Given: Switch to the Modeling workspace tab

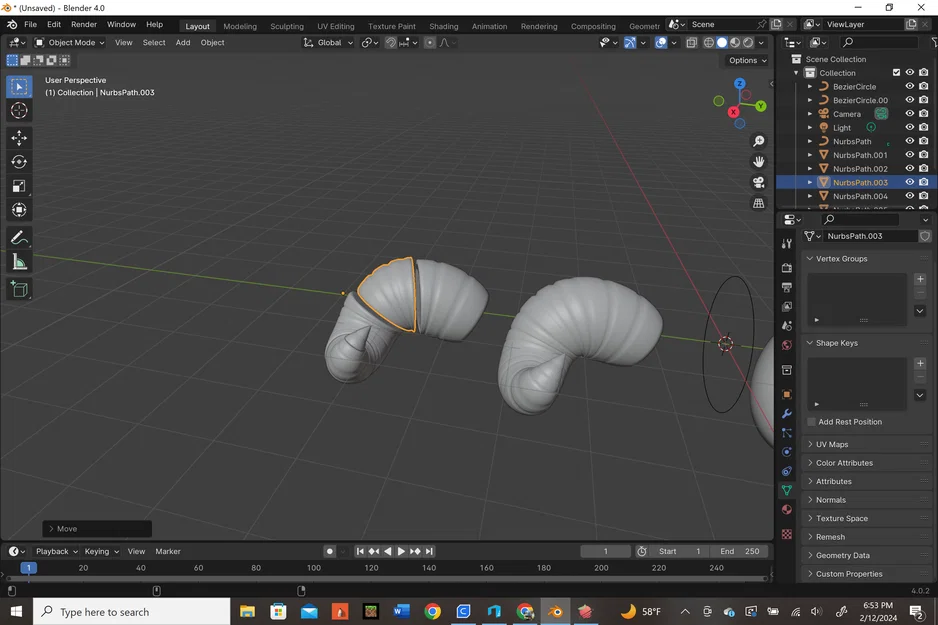Looking at the screenshot, I should coord(240,26).
